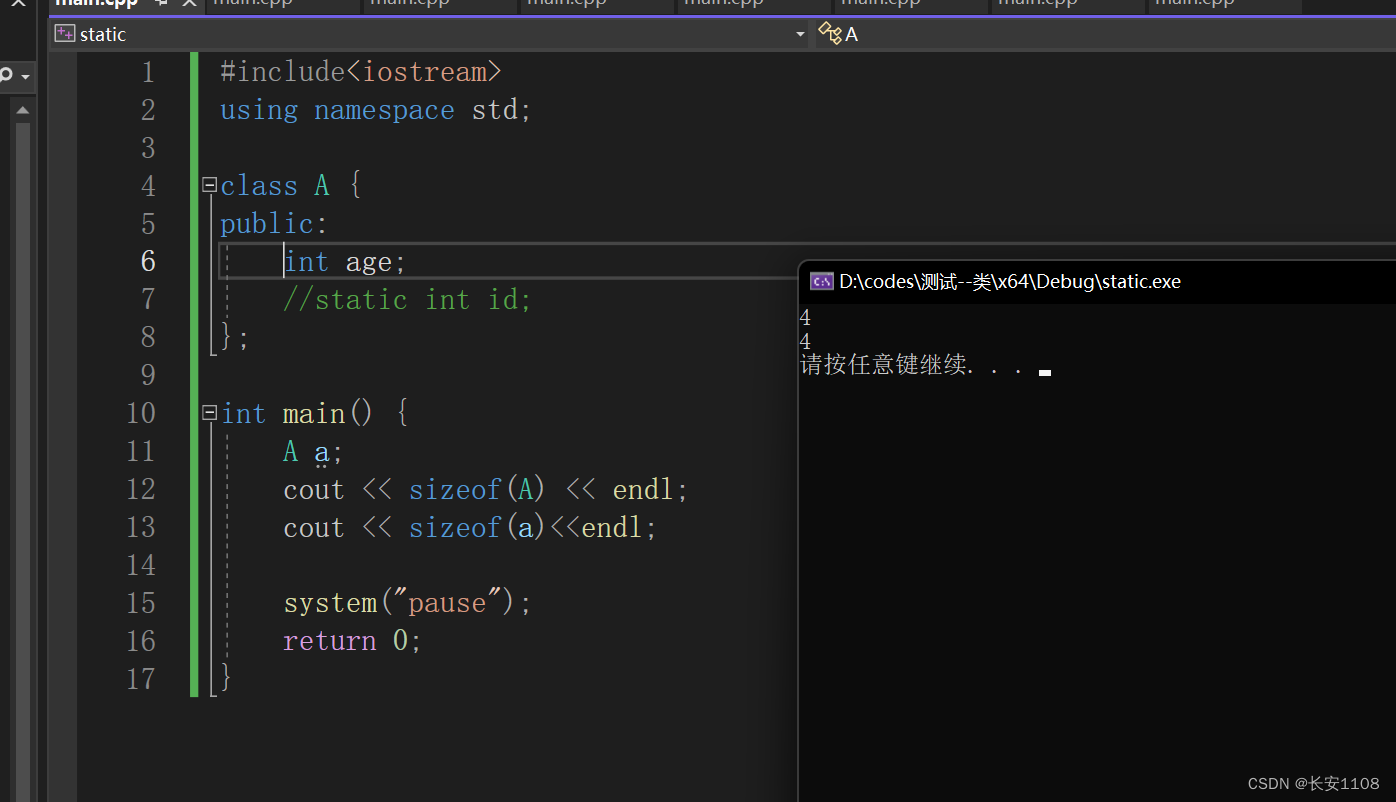Click the second '4' output line in console

(805, 342)
